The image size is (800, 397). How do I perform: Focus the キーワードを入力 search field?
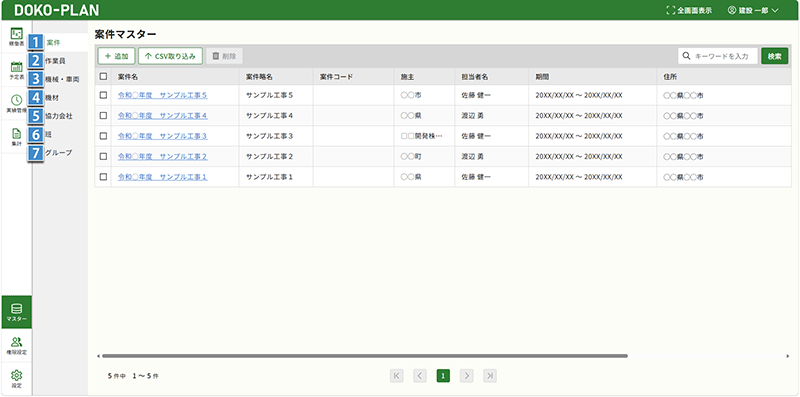(718, 56)
